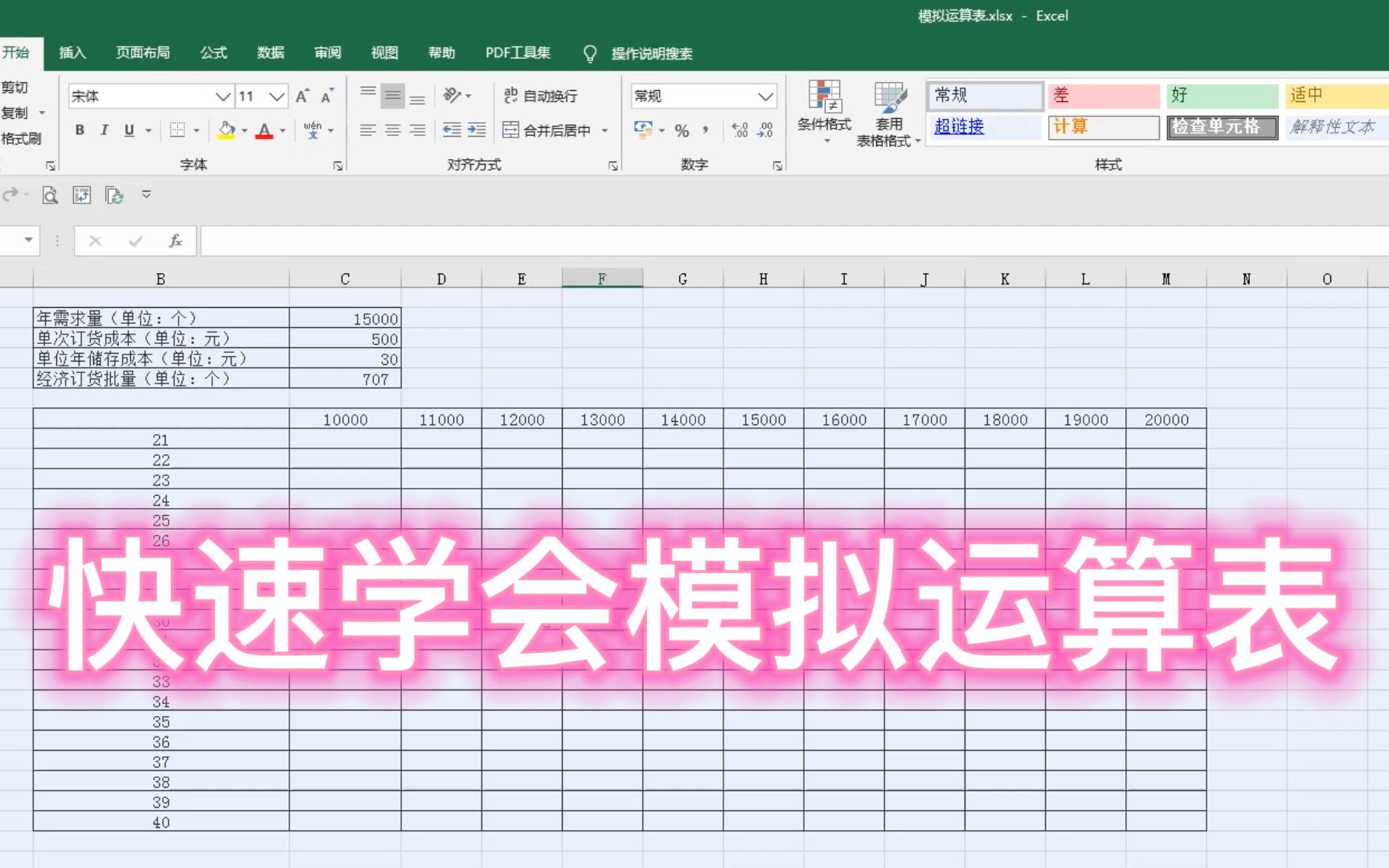Open 套用表格格式 table formats

pyautogui.click(x=888, y=113)
